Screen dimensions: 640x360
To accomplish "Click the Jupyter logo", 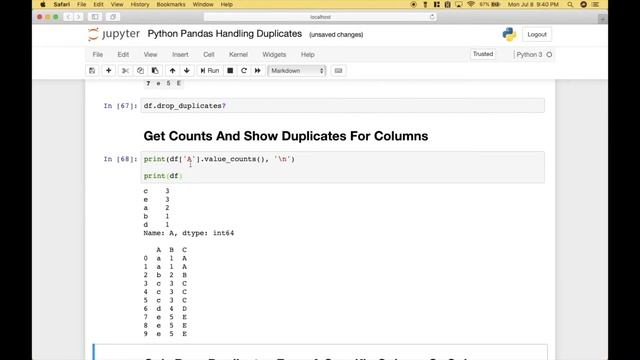I will 114,34.
